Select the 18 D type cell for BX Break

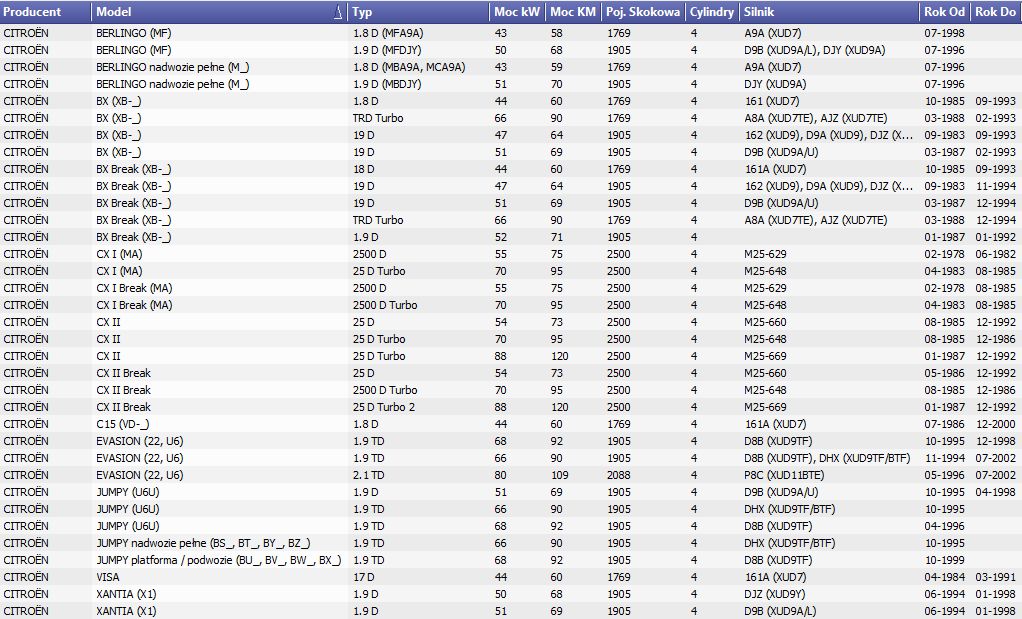pos(364,169)
